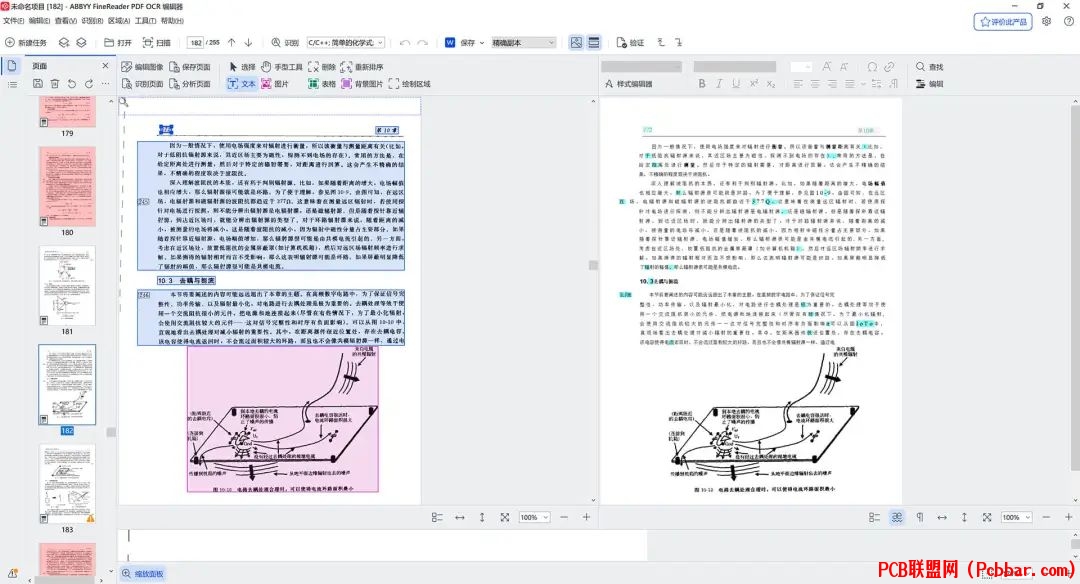Viewport: 1080px width, 584px height.
Task: Open 样式编辑器 (Style Editor)
Action: (x=628, y=84)
